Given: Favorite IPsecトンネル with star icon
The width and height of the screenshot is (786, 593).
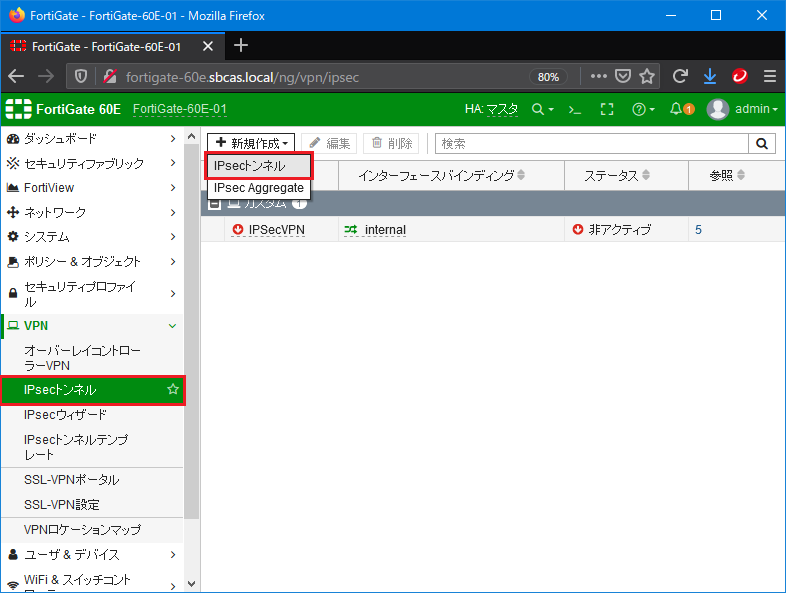Looking at the screenshot, I should (x=173, y=389).
